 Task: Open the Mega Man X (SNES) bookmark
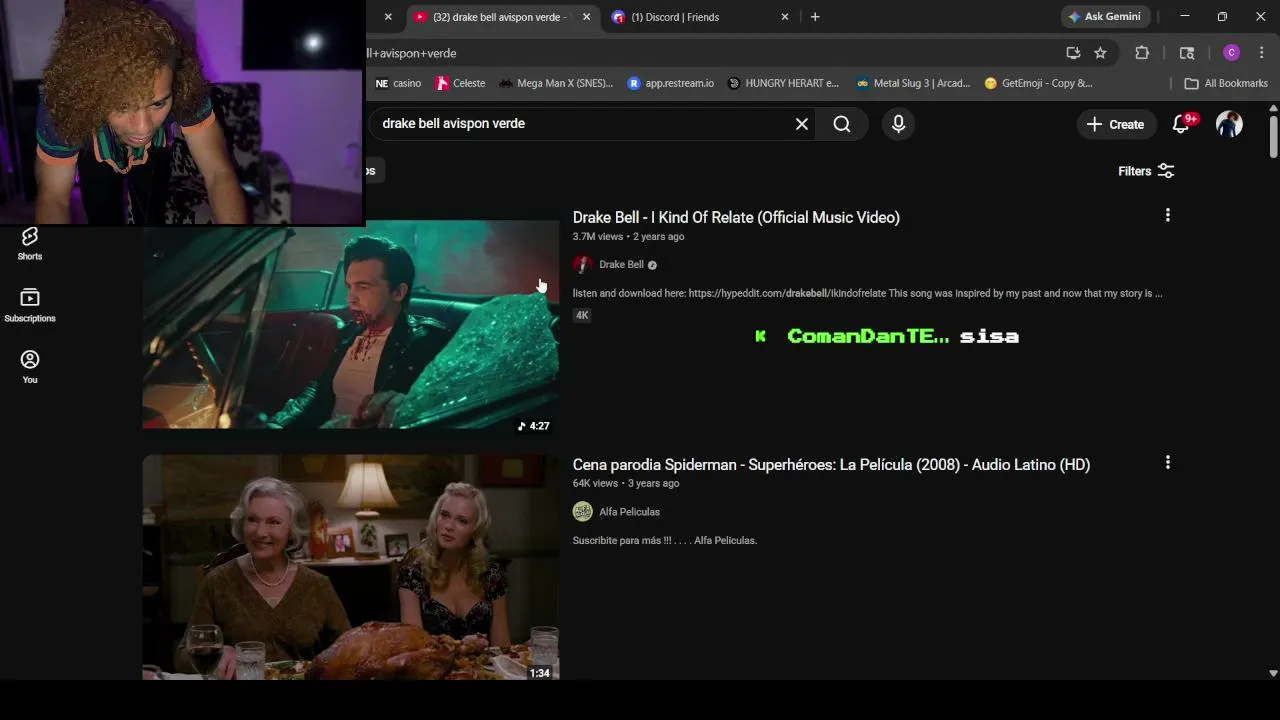click(x=556, y=83)
